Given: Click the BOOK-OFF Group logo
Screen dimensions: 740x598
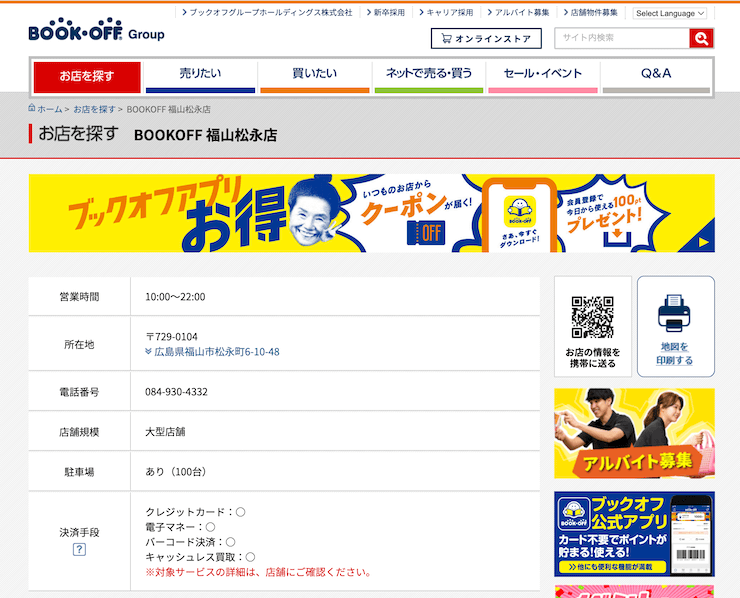Looking at the screenshot, I should point(96,30).
